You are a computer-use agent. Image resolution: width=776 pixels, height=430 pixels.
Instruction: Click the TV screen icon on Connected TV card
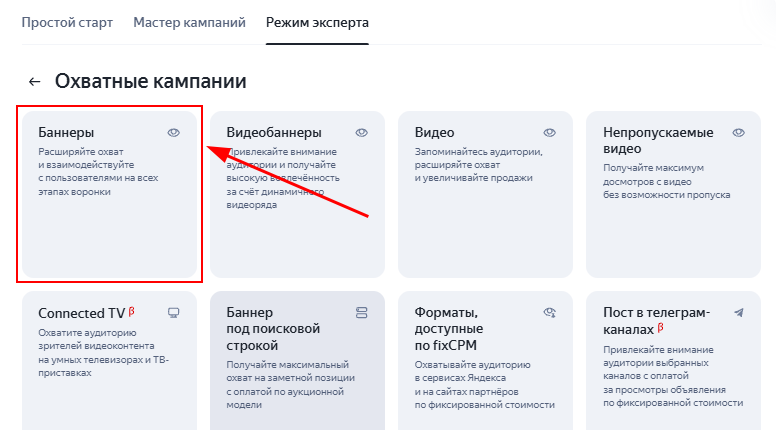173,313
